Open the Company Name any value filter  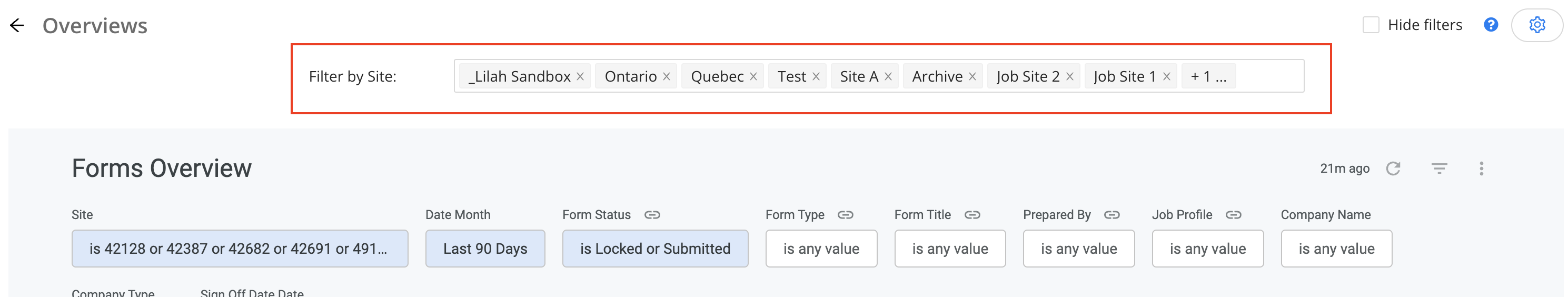coord(1336,249)
